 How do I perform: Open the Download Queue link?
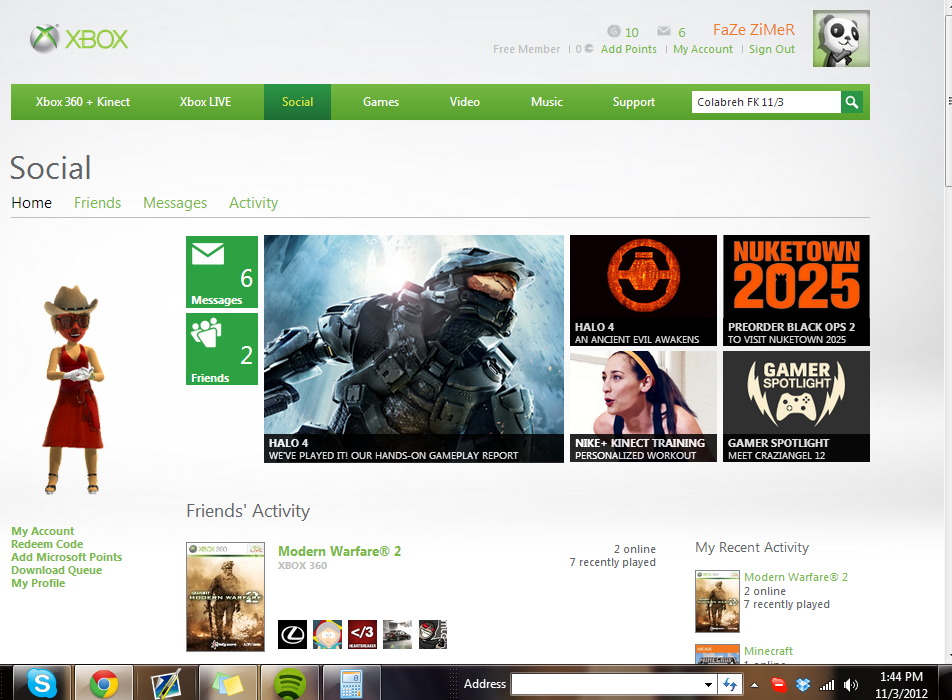(x=56, y=570)
